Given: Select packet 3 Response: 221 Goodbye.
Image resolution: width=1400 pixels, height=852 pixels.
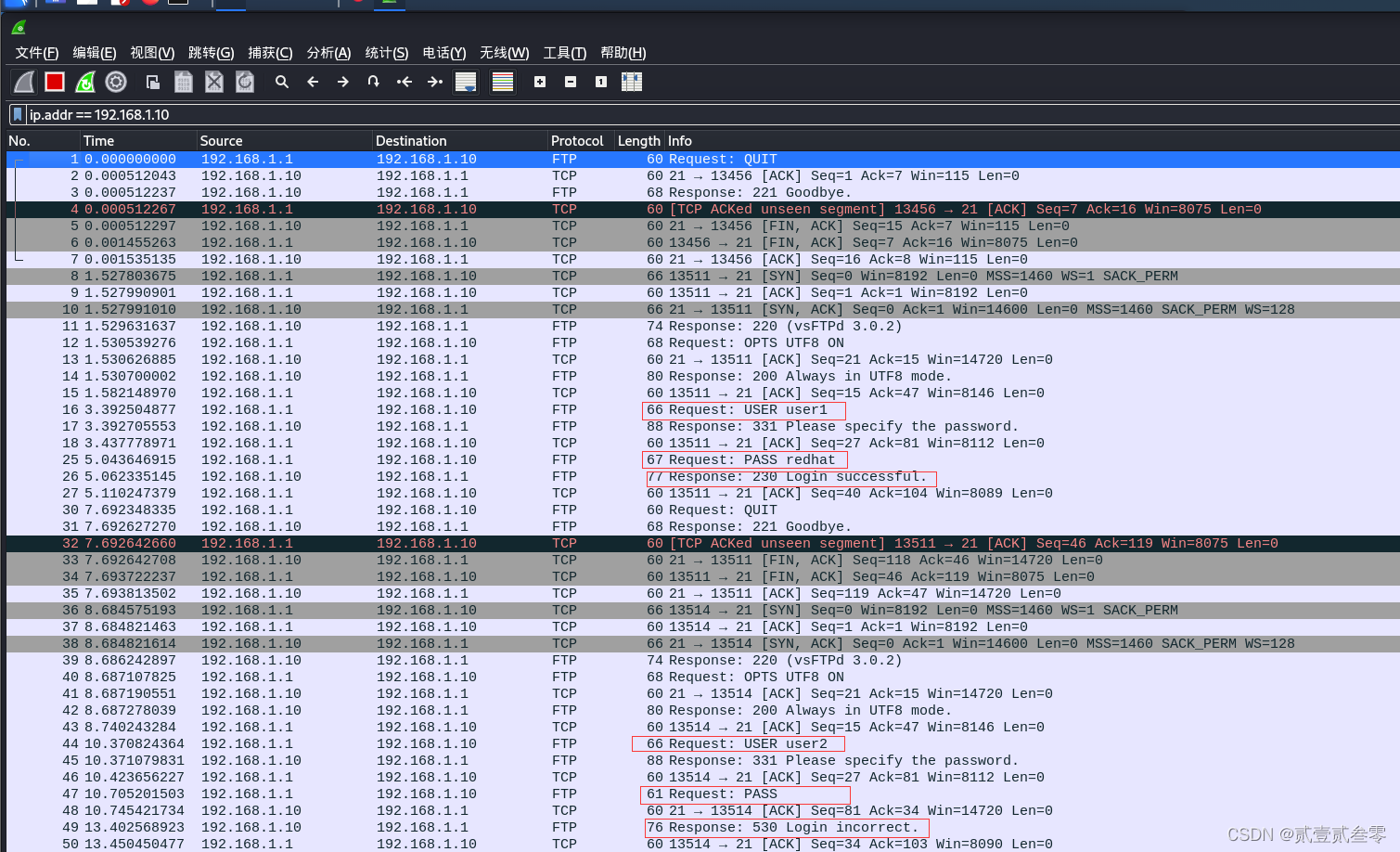Looking at the screenshot, I should (x=702, y=192).
